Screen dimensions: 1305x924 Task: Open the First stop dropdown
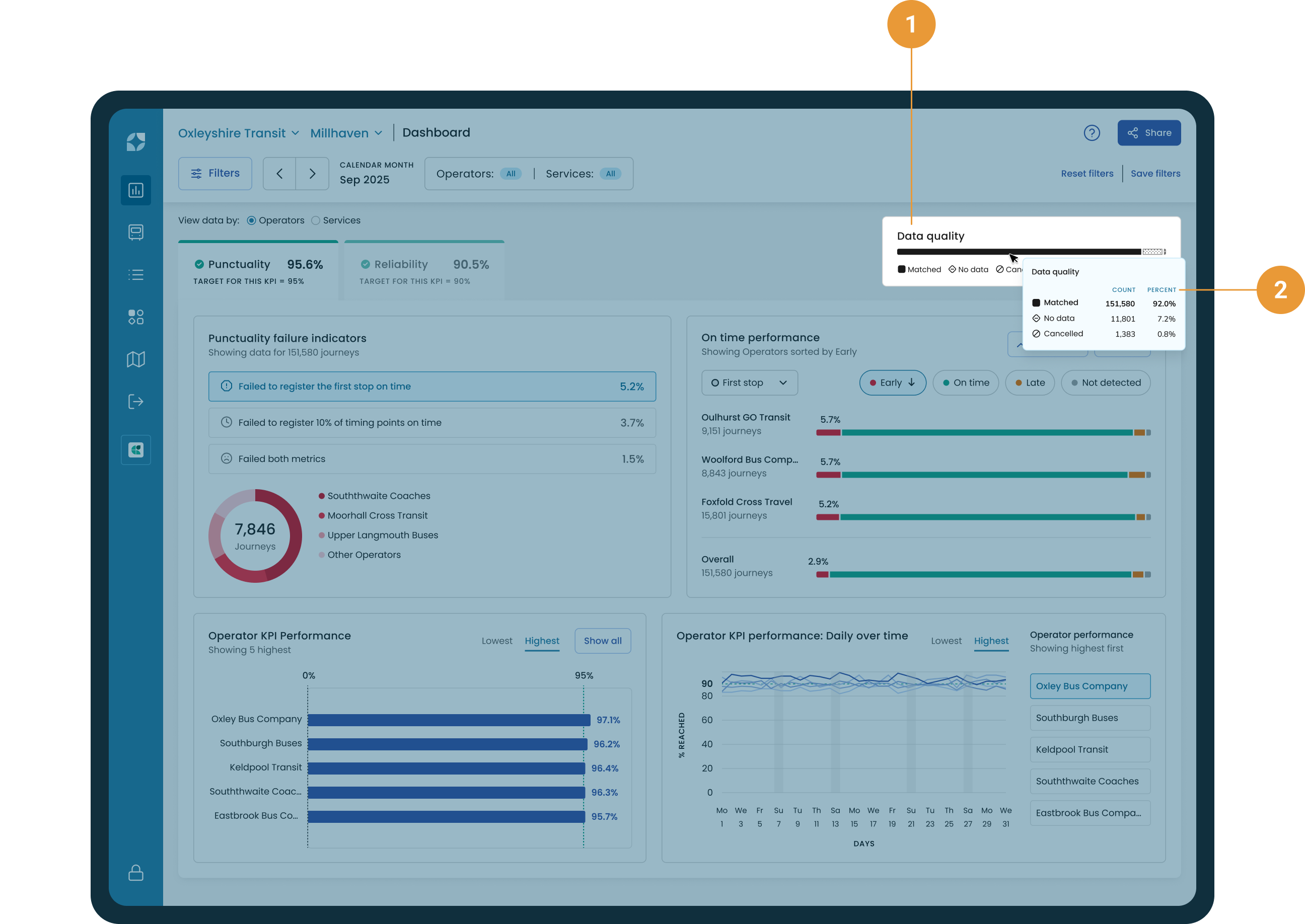pyautogui.click(x=749, y=383)
